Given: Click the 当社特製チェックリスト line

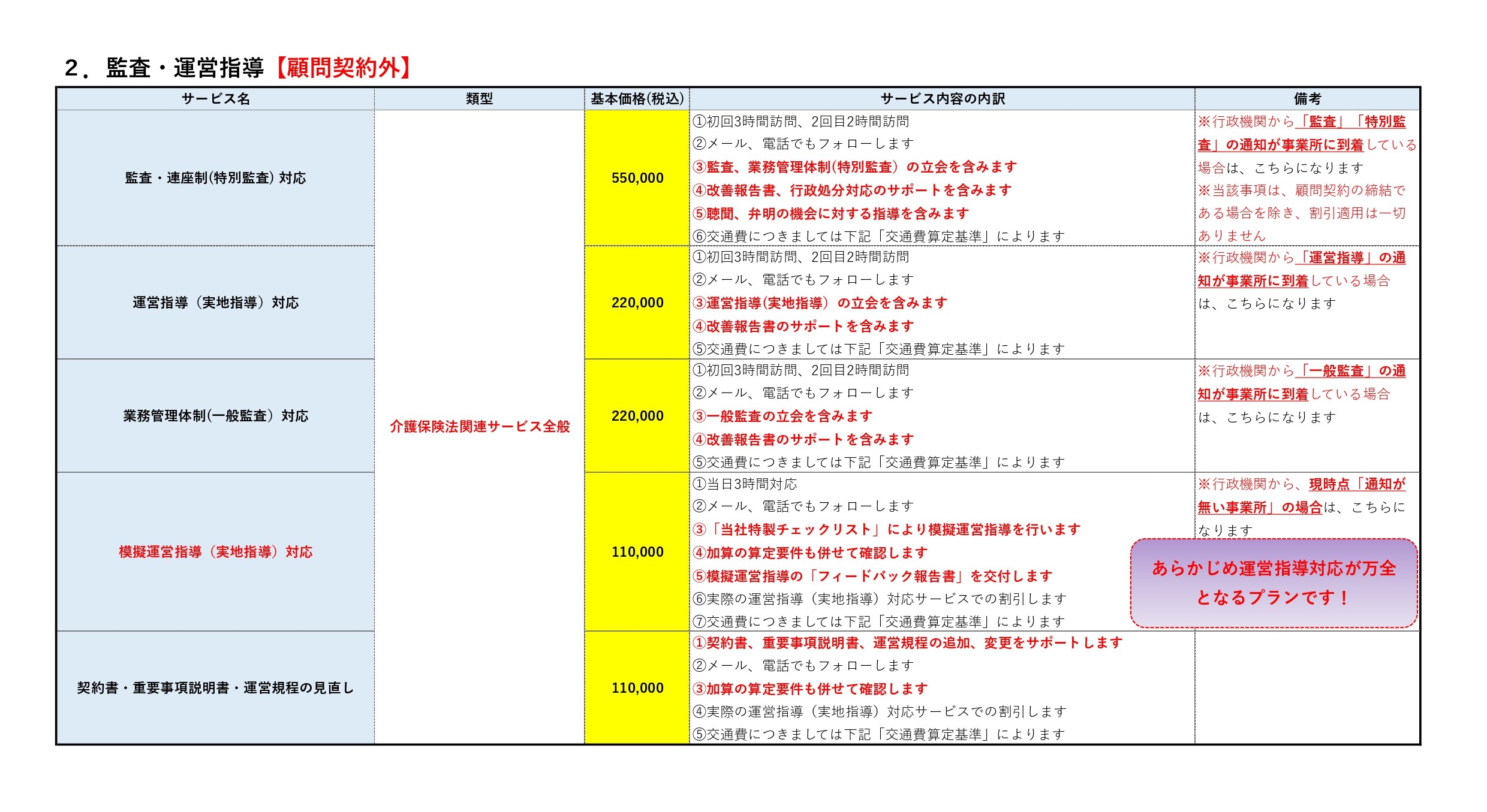Looking at the screenshot, I should 887,530.
